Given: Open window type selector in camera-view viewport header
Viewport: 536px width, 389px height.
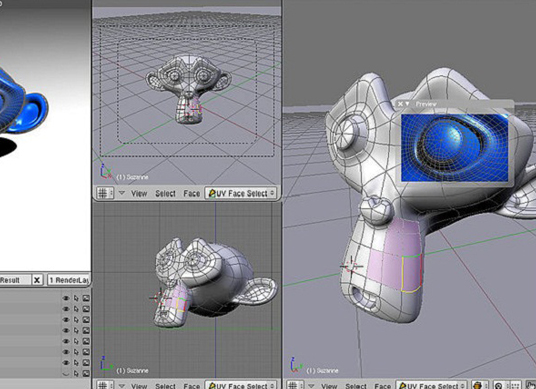Looking at the screenshot, I should point(105,193).
